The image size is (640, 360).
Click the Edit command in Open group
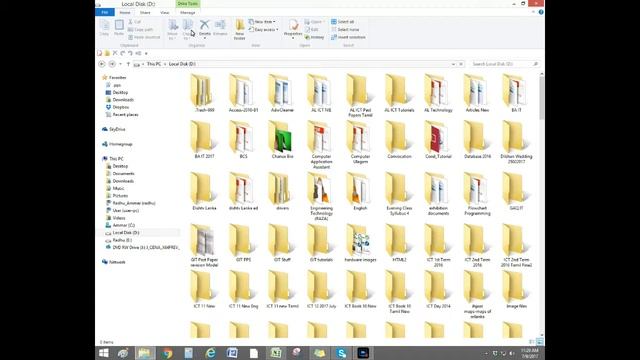click(312, 29)
